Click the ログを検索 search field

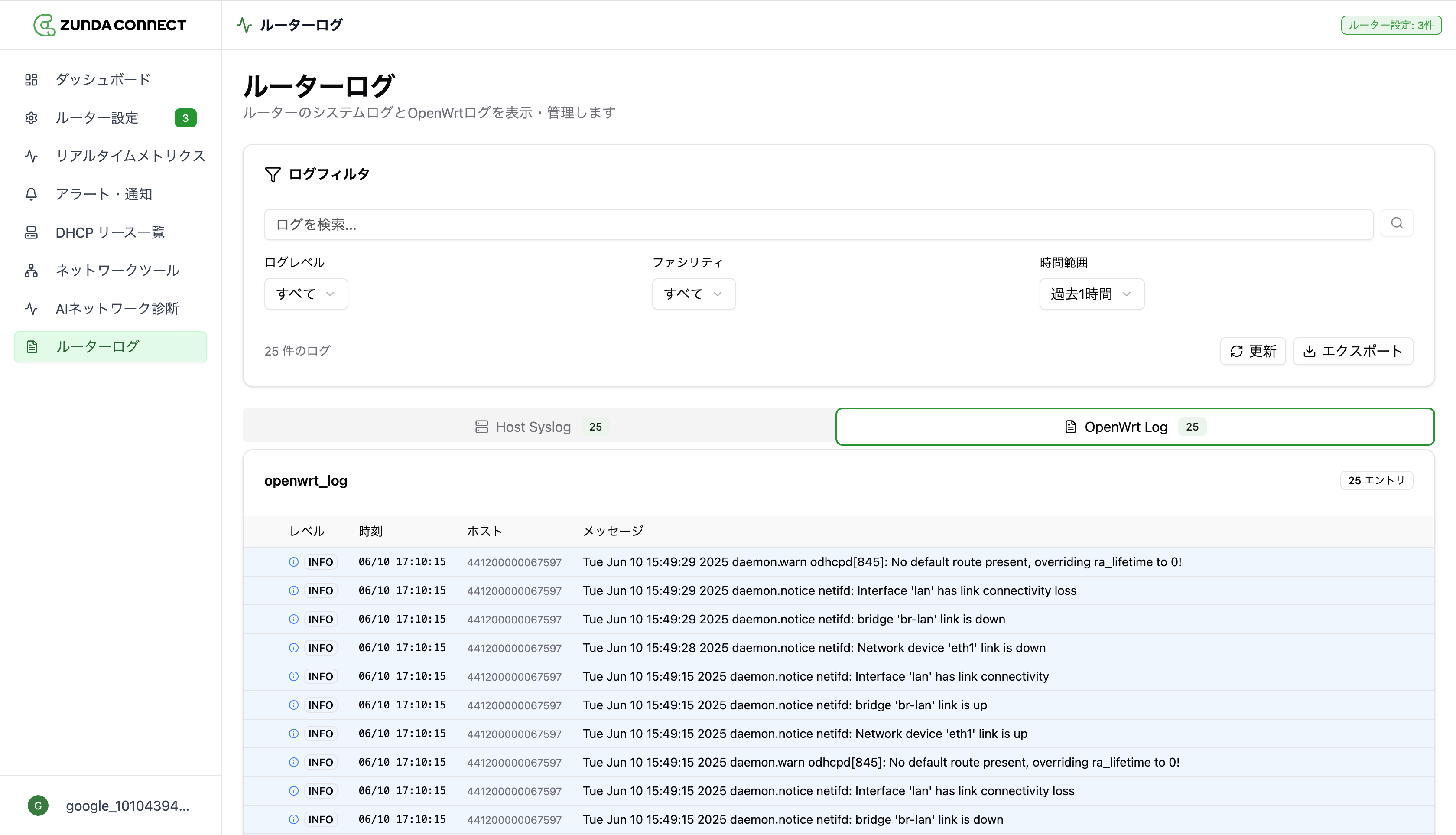[818, 224]
